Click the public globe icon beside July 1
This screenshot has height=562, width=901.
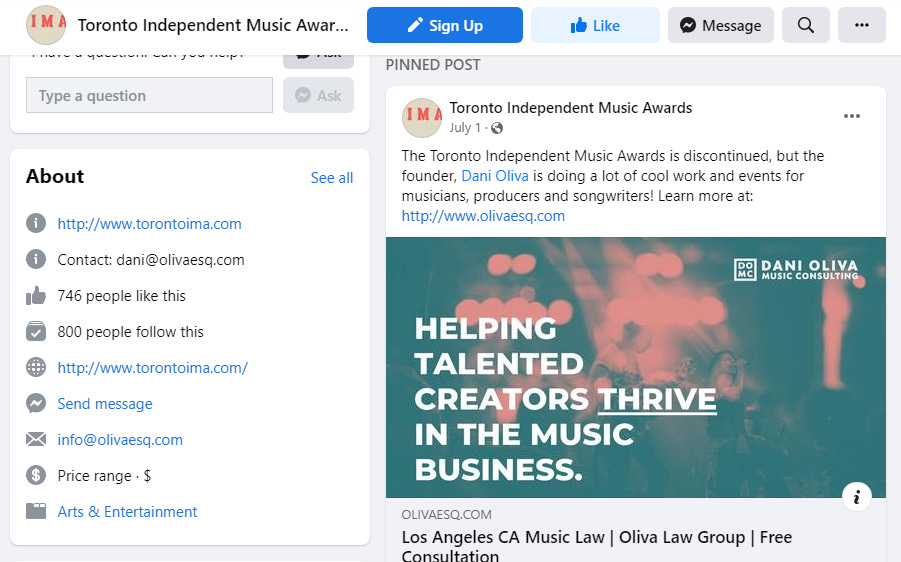tap(497, 128)
